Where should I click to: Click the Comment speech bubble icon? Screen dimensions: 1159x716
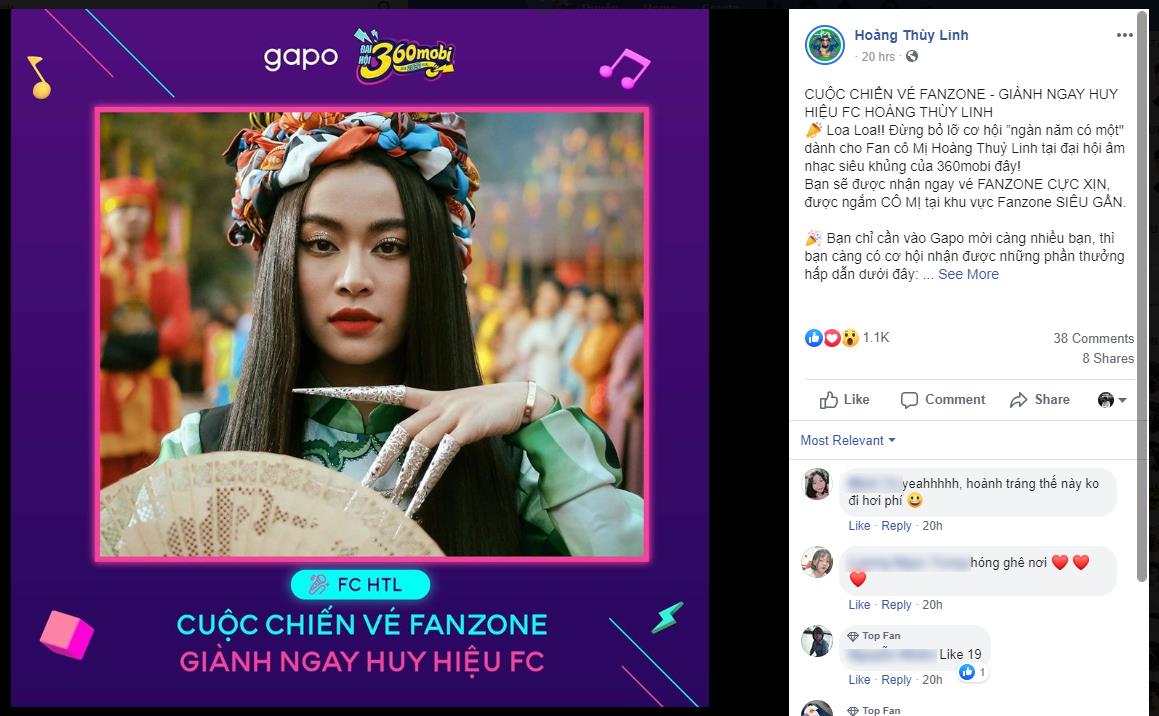[x=909, y=400]
